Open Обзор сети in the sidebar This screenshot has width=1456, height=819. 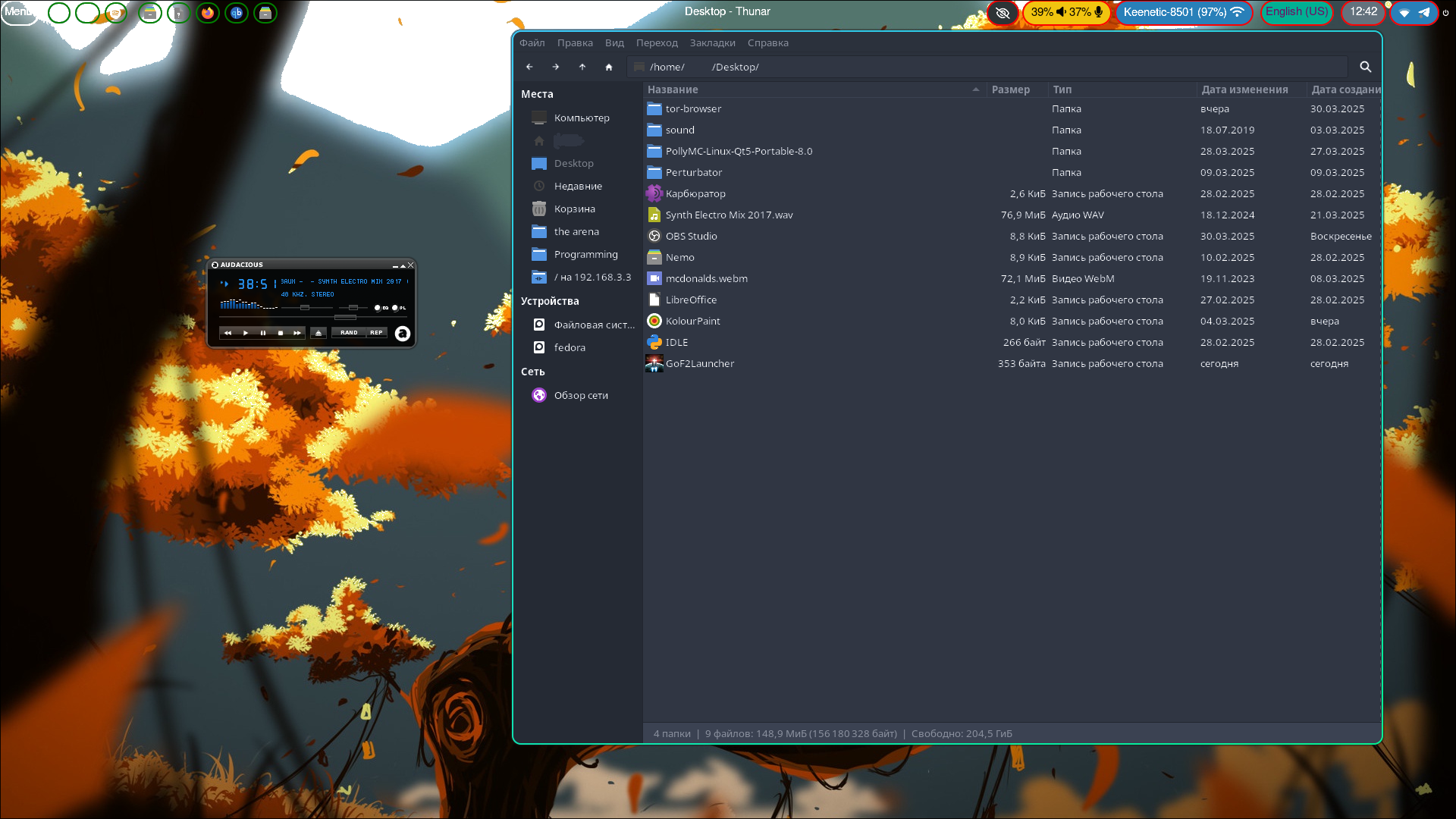580,395
